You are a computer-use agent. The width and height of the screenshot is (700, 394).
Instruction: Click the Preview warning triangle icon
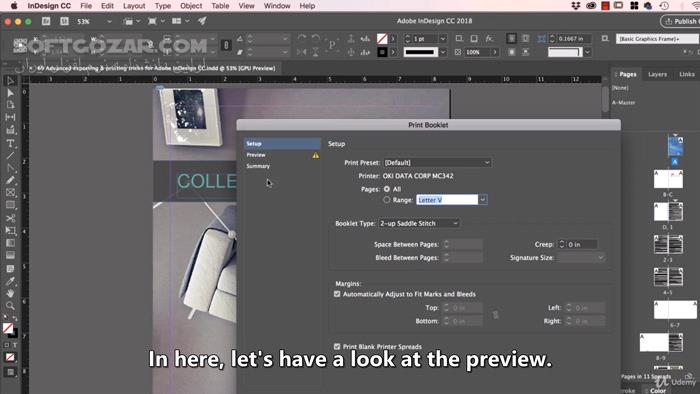(316, 155)
